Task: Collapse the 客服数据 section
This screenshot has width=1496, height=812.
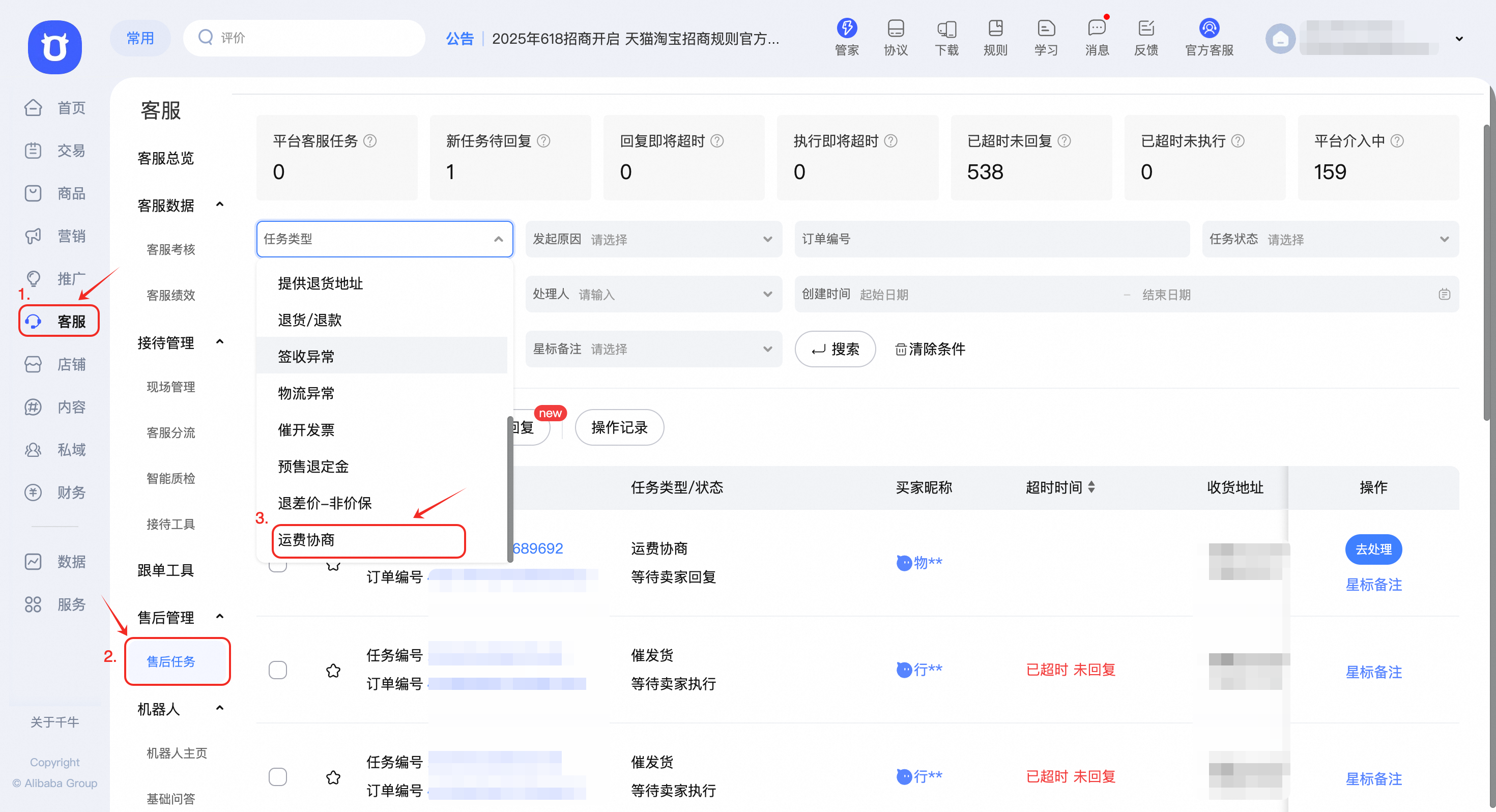Action: 219,205
